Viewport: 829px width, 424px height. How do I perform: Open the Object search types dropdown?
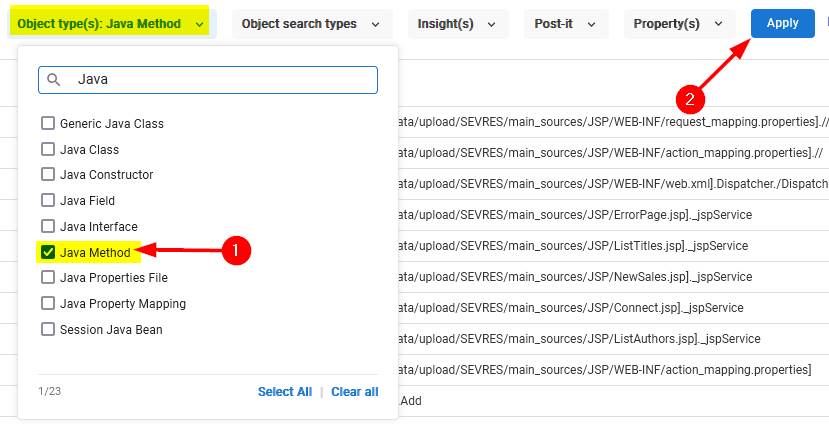(x=311, y=24)
